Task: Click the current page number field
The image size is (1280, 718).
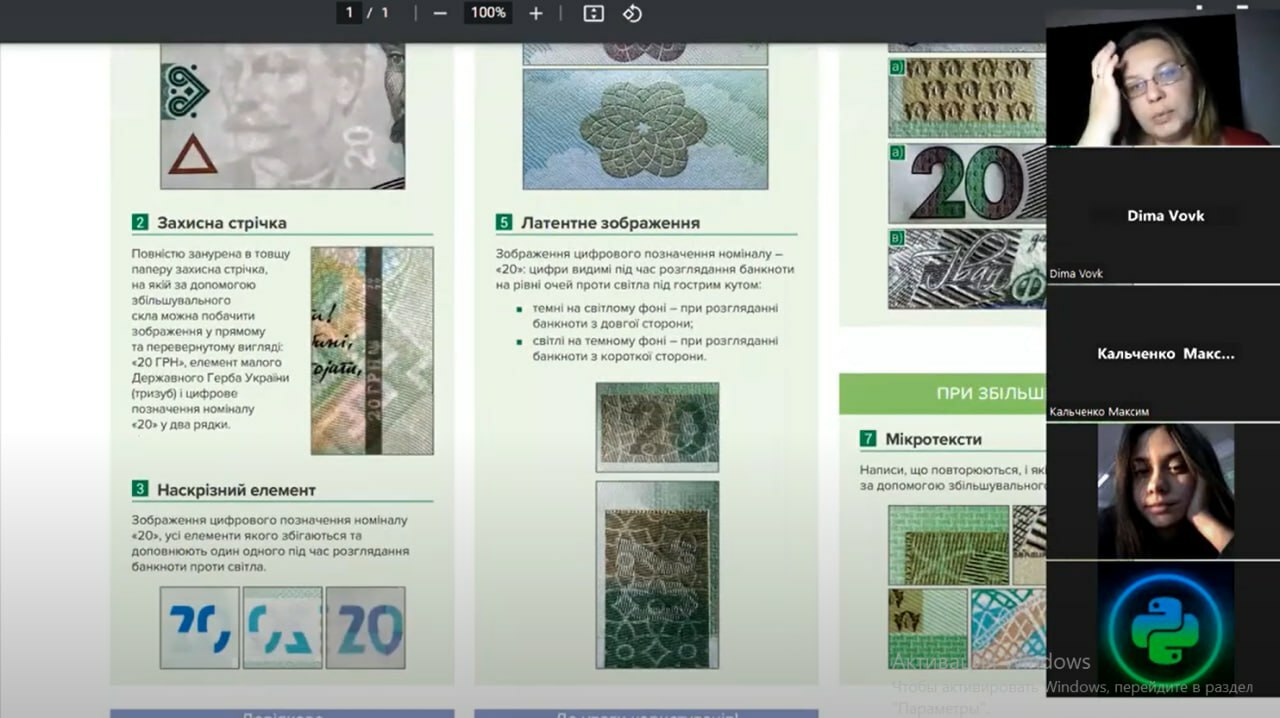Action: pos(349,13)
